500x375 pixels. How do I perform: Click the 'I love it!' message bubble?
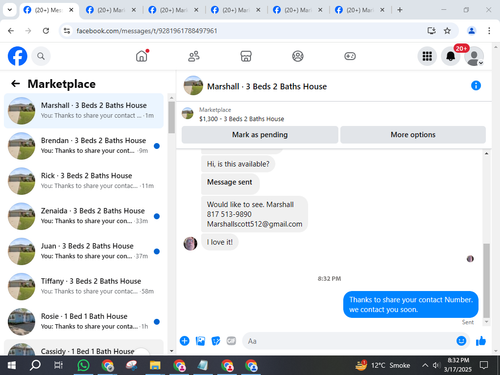coord(220,242)
